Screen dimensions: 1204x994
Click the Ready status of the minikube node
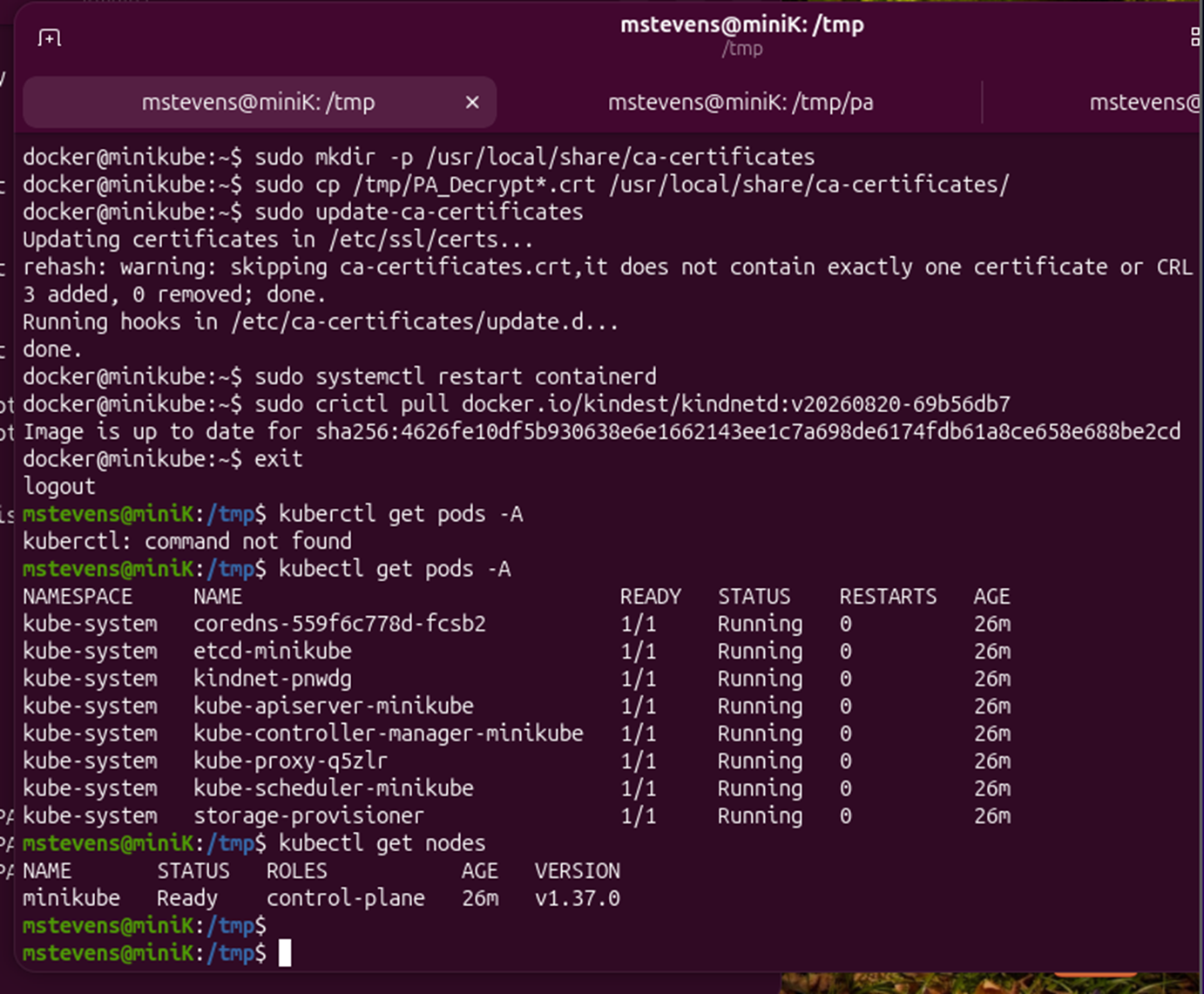(187, 898)
